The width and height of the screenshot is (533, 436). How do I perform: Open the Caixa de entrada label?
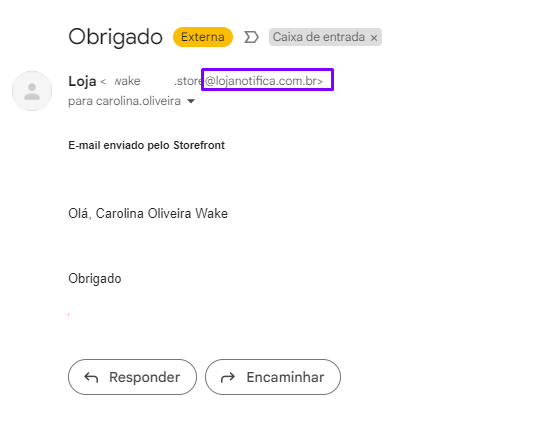(x=319, y=37)
